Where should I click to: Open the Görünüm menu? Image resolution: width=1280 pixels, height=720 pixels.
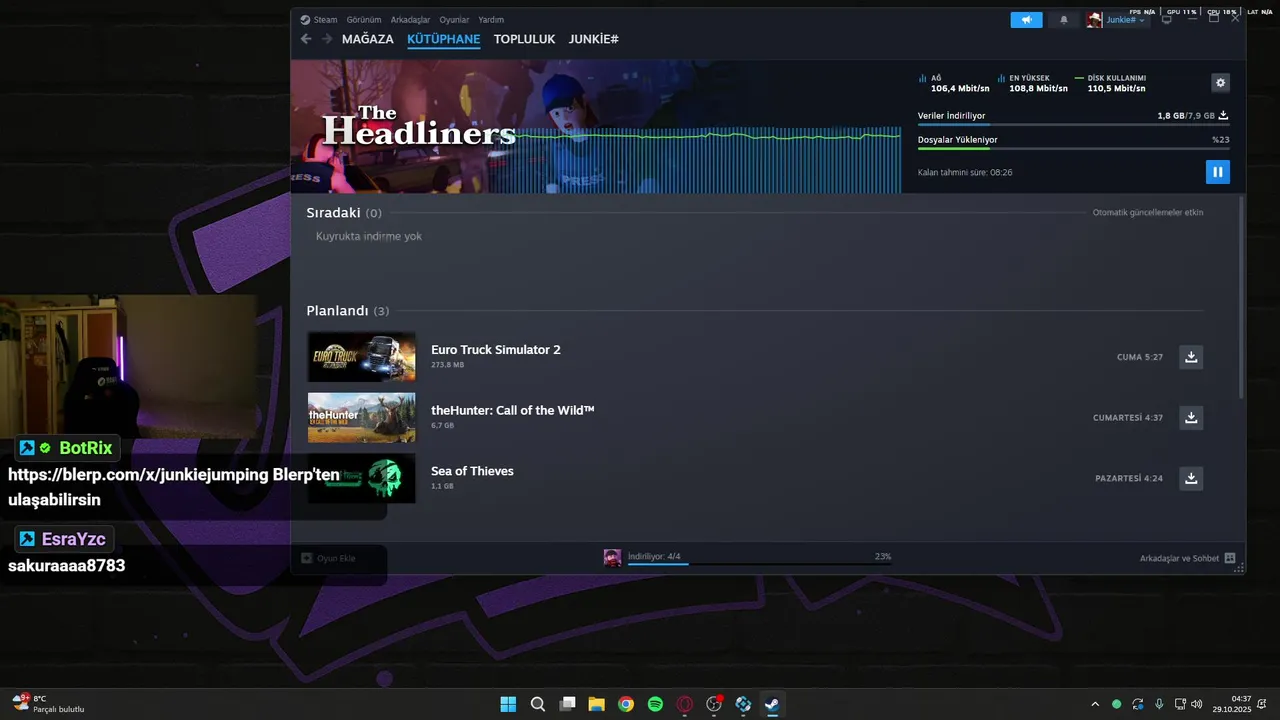click(364, 20)
